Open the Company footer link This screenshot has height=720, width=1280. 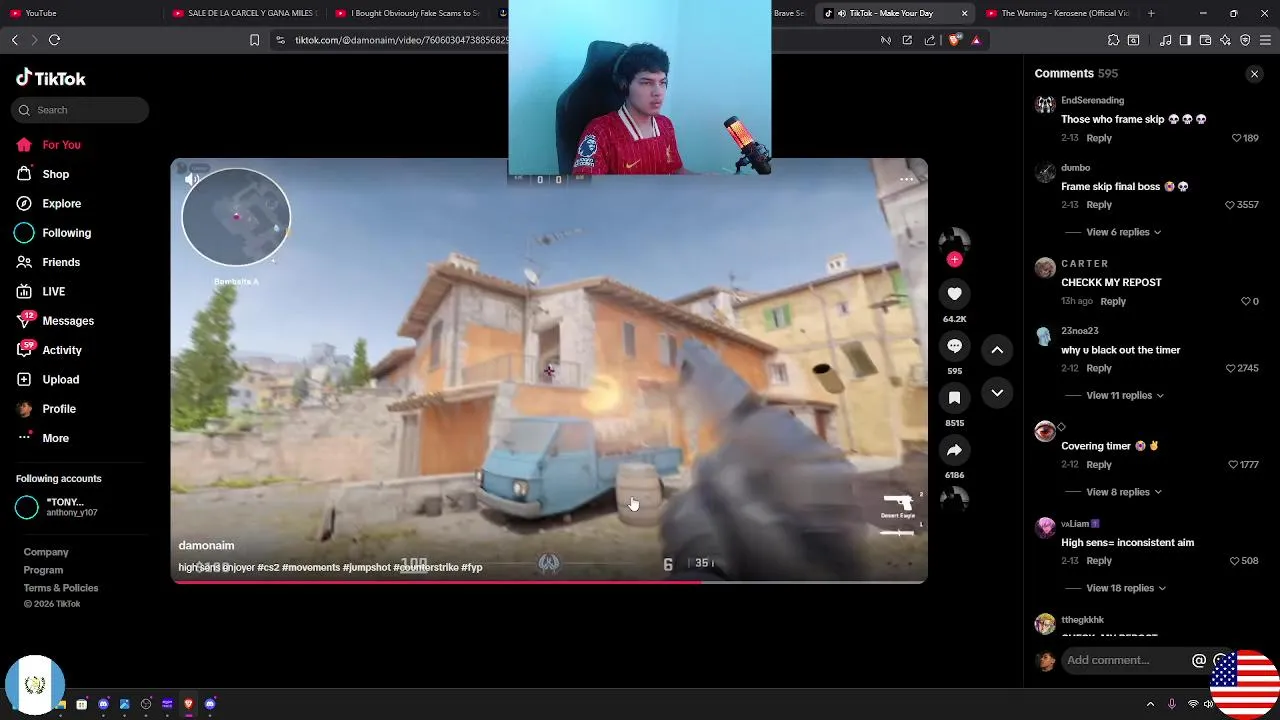(x=46, y=552)
